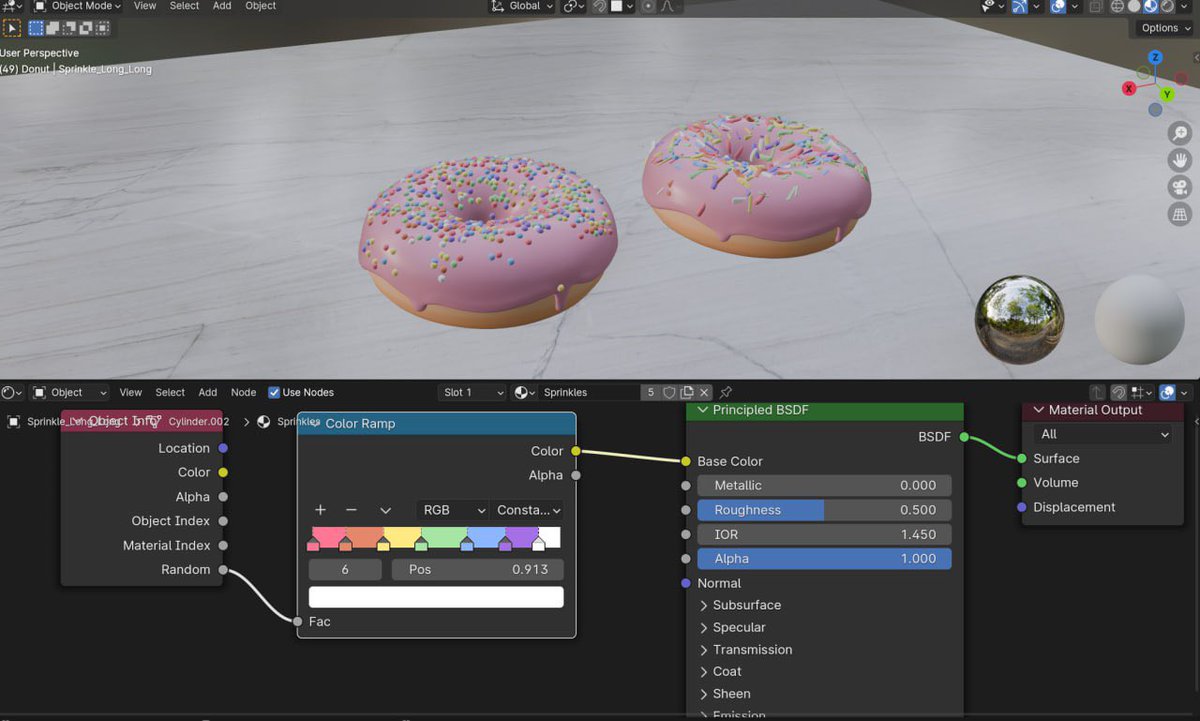The height and width of the screenshot is (721, 1200).
Task: Click the Z axis on the navigation gizmo
Action: click(x=1155, y=57)
